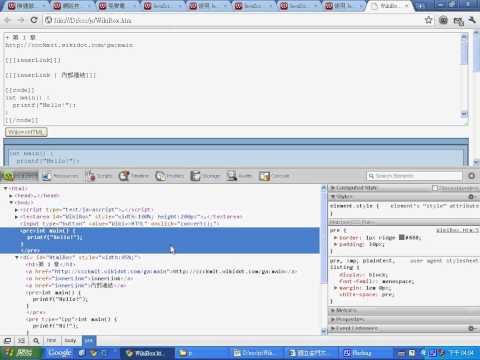Activate the inspect element magnifier
Screen dimensions: 480x360
click(36, 340)
